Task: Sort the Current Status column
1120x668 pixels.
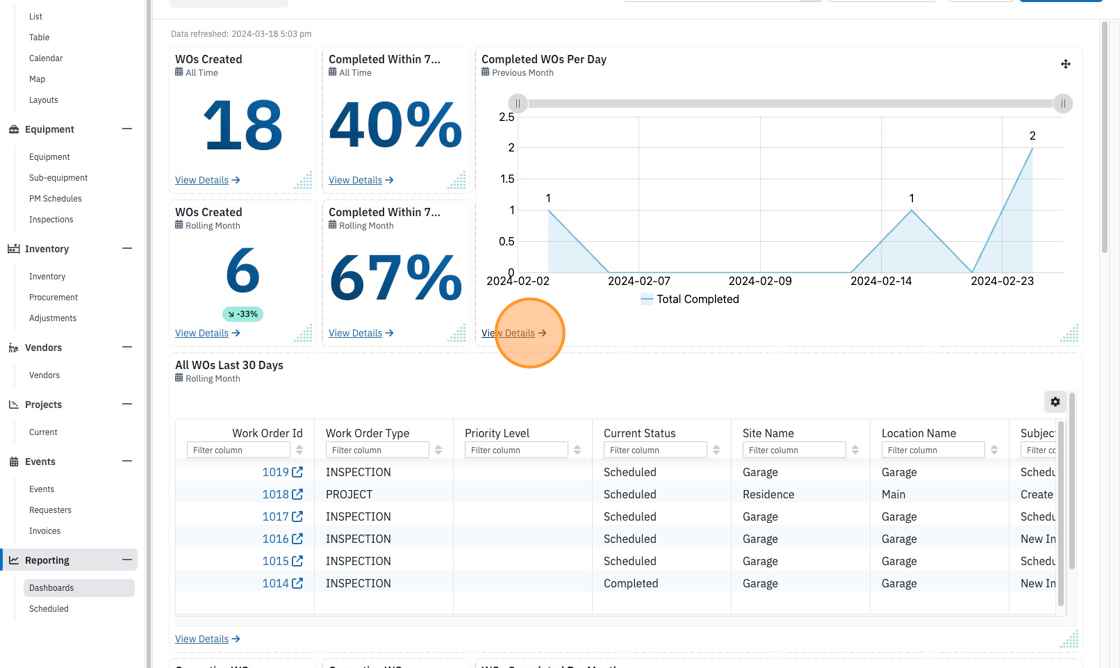Action: [716, 450]
